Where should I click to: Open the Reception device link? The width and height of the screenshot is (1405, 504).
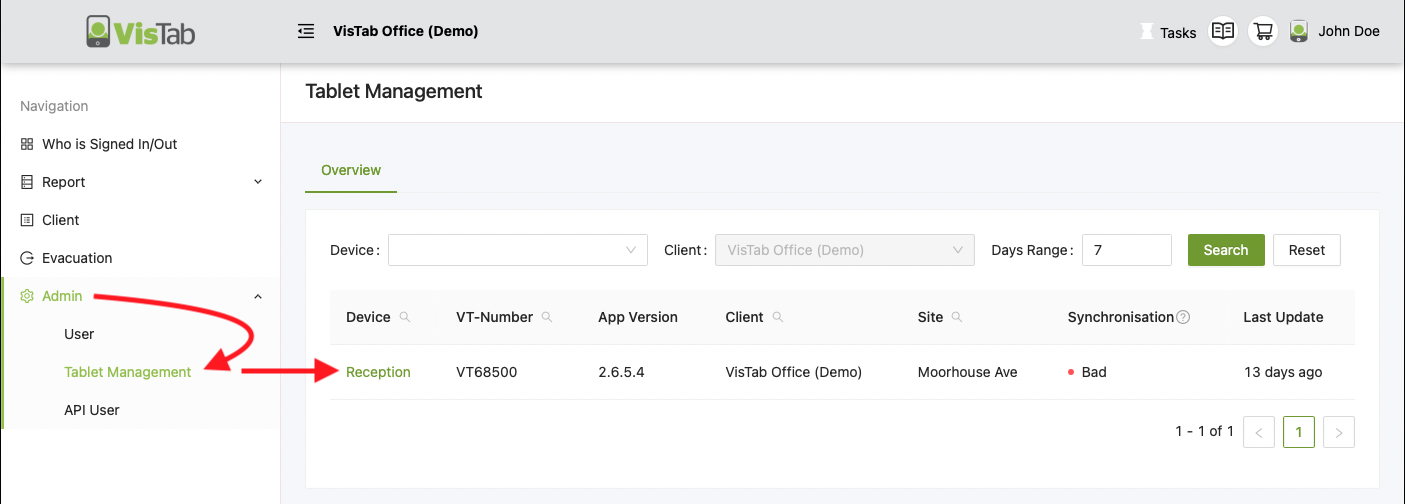click(x=378, y=372)
